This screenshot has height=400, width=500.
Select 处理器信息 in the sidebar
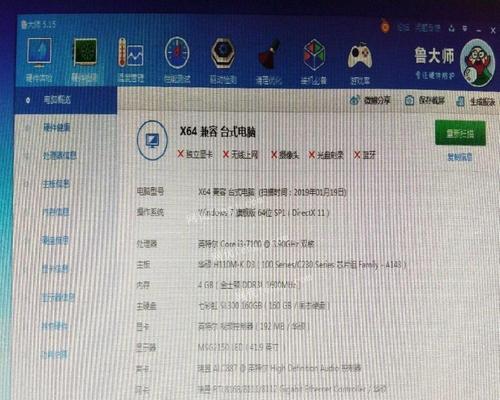coord(60,155)
